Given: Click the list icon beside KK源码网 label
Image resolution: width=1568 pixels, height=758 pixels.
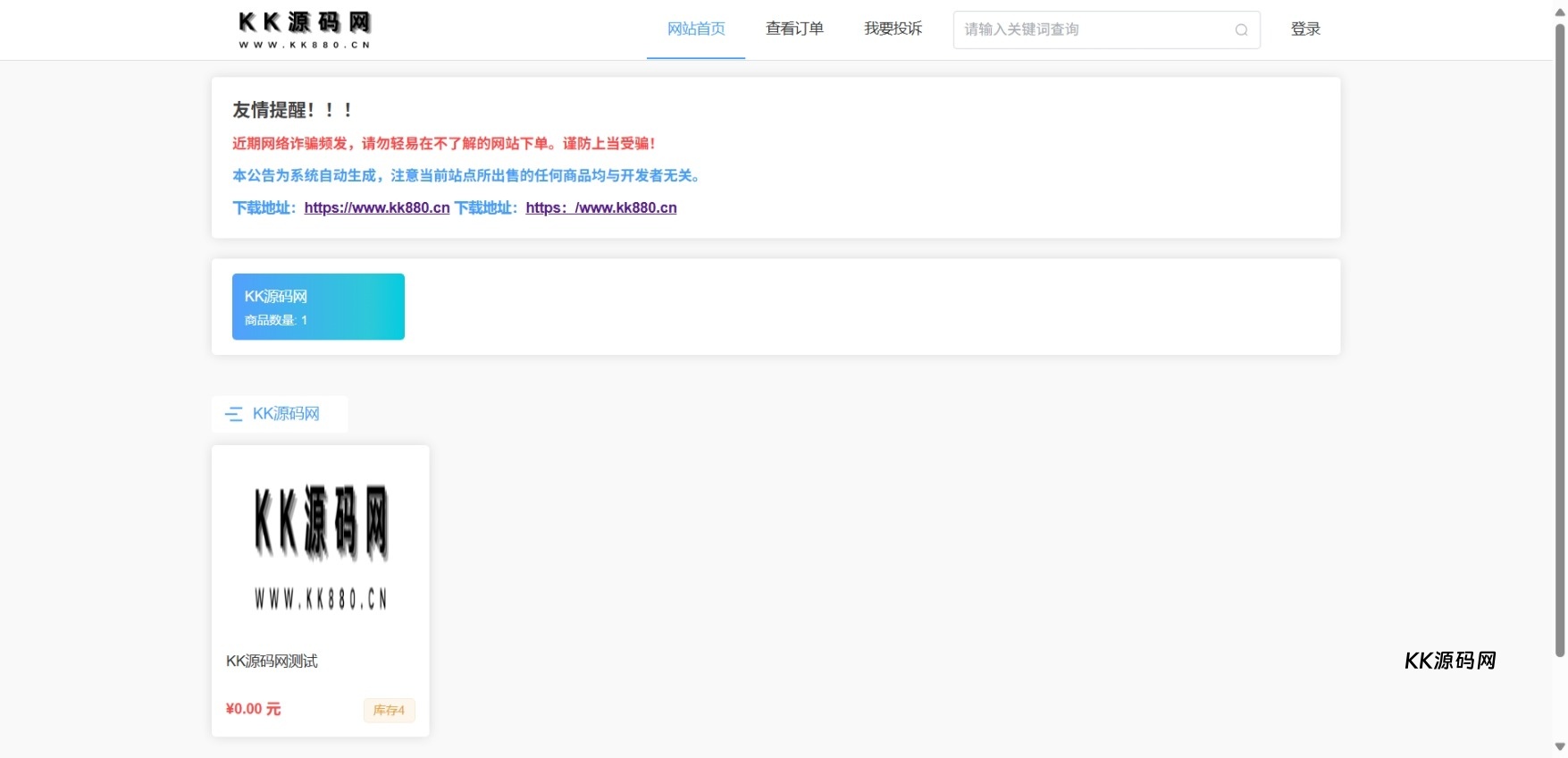Looking at the screenshot, I should click(x=234, y=414).
